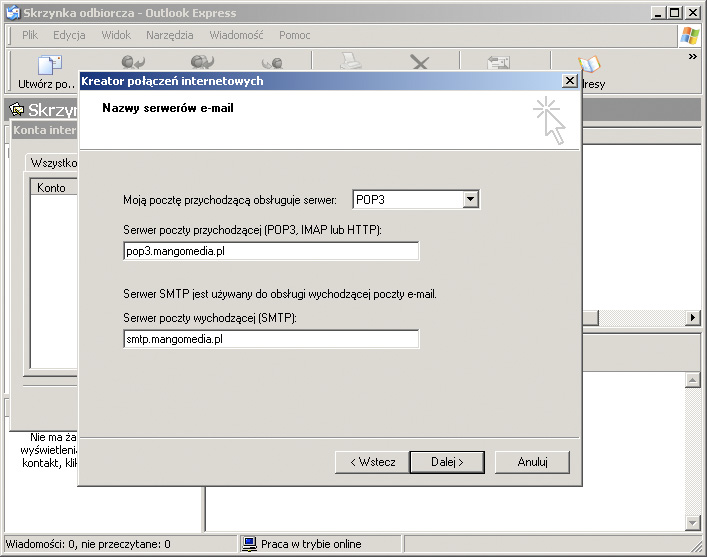Click the Delete X toolbar icon

pyautogui.click(x=420, y=62)
